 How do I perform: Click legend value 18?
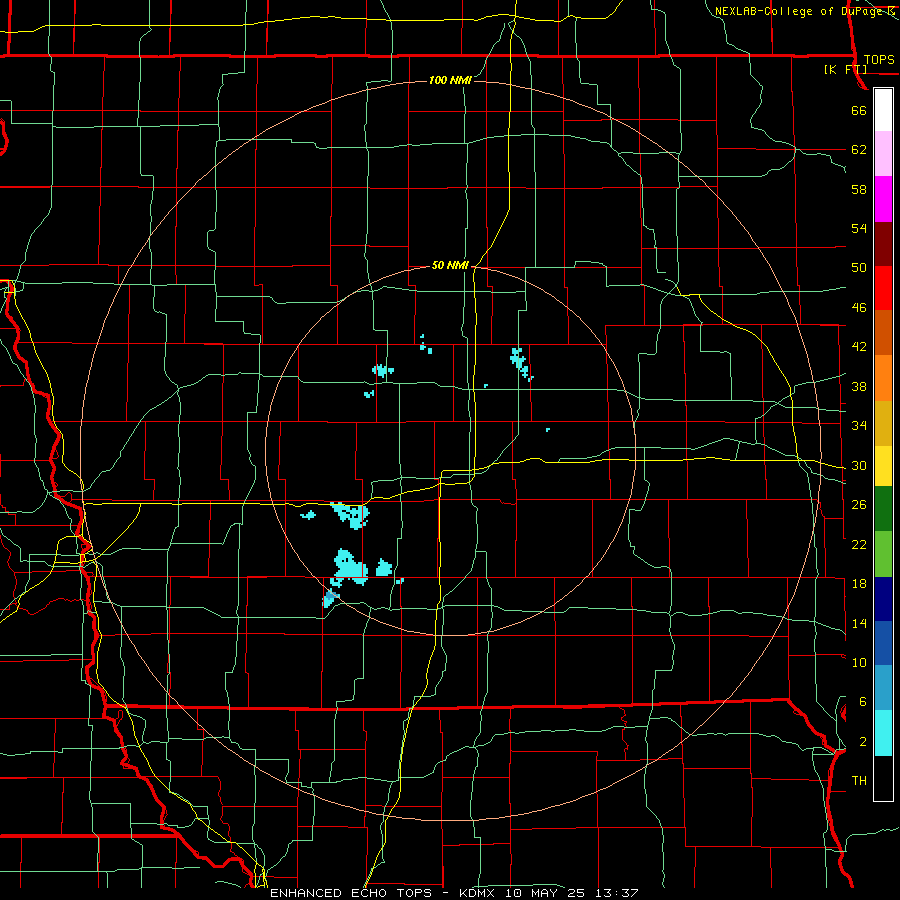[859, 584]
